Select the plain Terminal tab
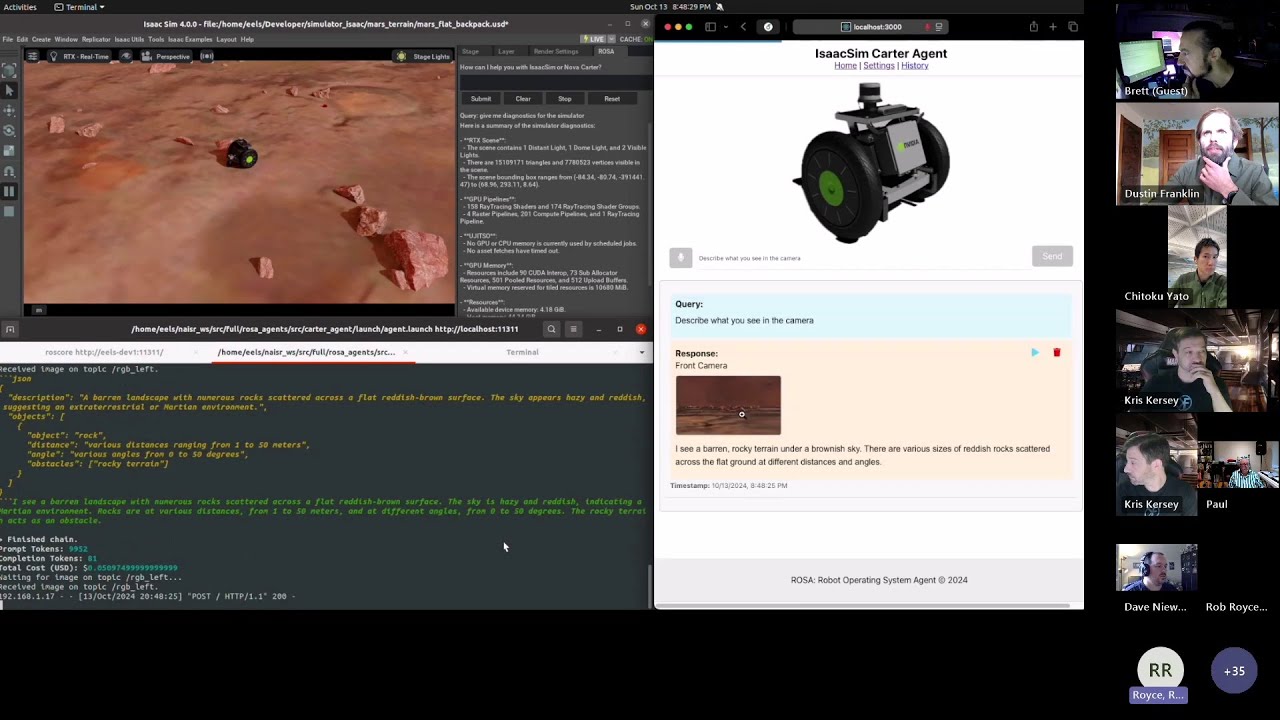Screen dimensions: 1280x720 [x=522, y=352]
